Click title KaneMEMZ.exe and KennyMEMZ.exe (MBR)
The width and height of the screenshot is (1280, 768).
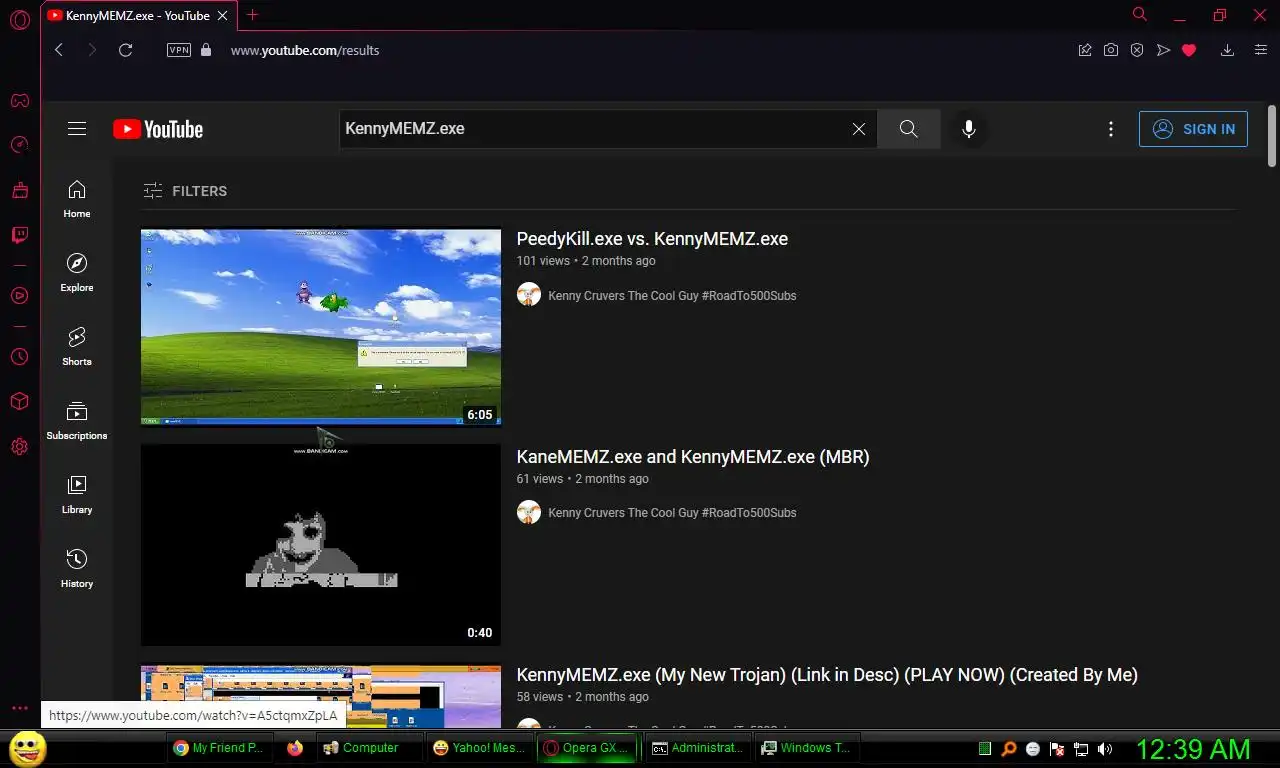(x=693, y=457)
